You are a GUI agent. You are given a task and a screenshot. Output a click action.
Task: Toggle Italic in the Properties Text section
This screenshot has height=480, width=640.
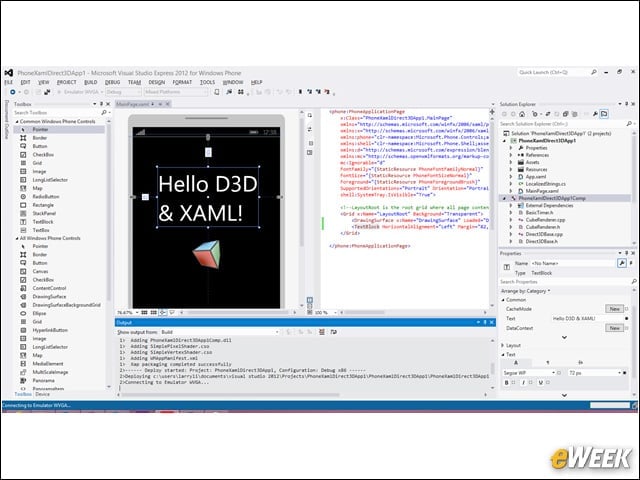[523, 382]
